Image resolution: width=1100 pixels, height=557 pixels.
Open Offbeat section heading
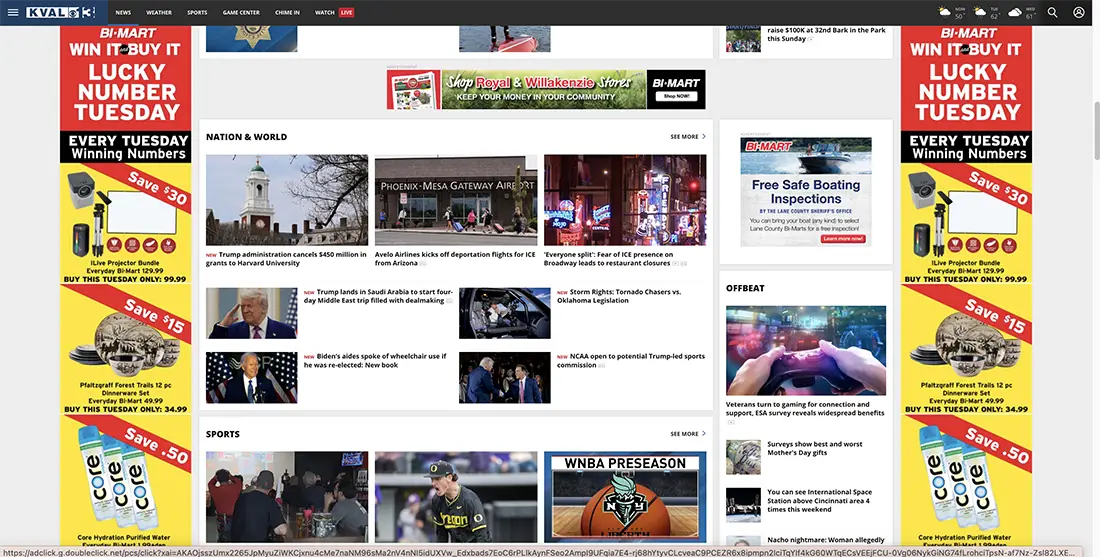[x=745, y=288]
